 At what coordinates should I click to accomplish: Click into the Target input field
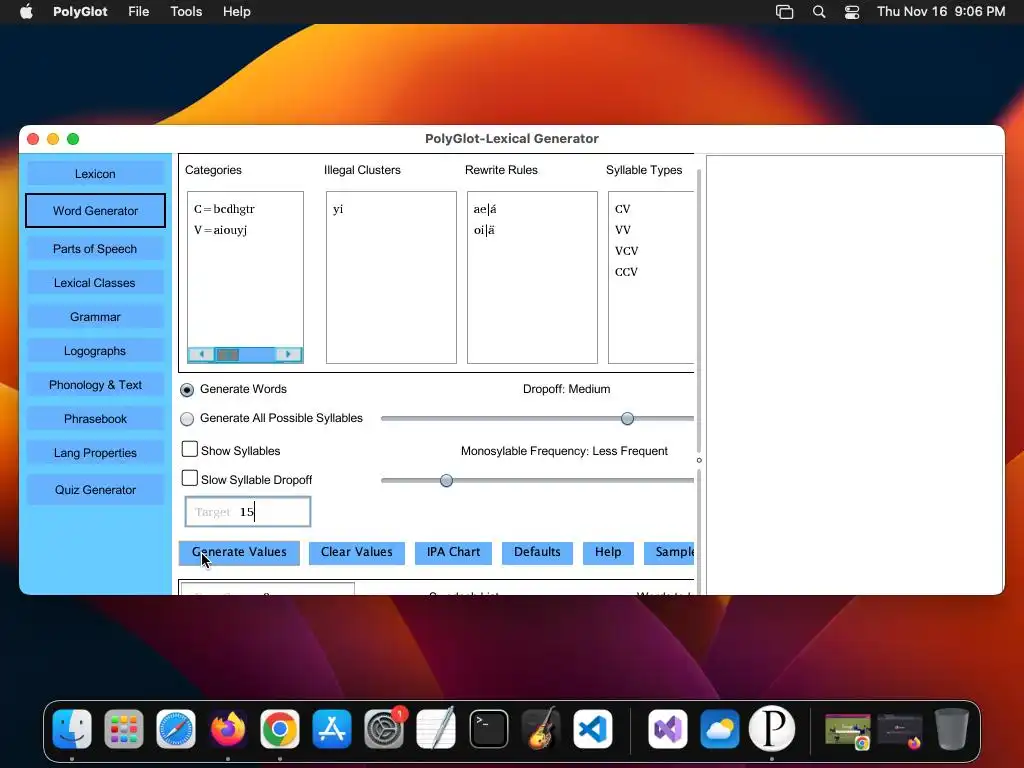248,512
